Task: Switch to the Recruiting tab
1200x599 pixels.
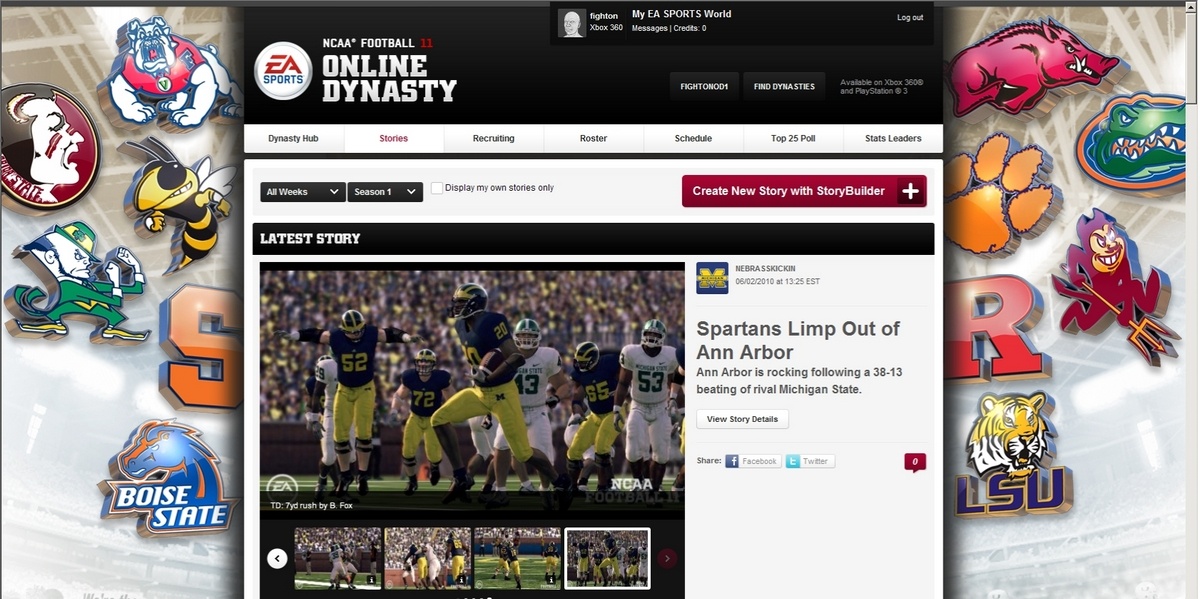Action: (493, 138)
